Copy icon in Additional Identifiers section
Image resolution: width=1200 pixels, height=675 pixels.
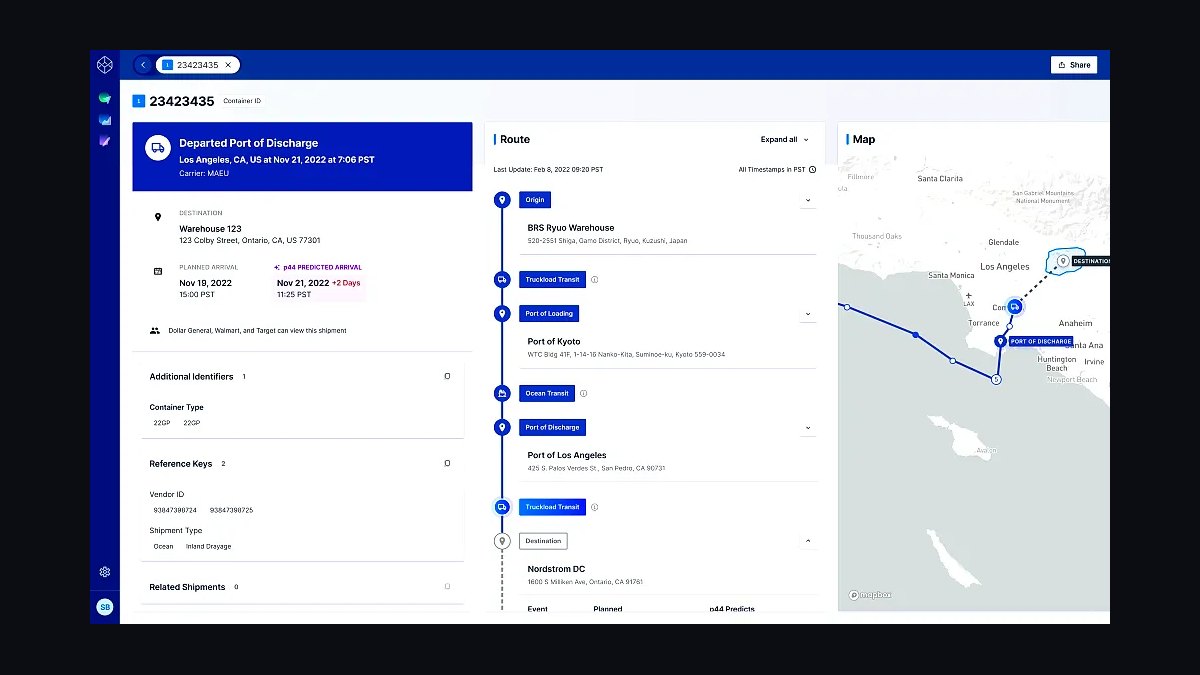[447, 376]
